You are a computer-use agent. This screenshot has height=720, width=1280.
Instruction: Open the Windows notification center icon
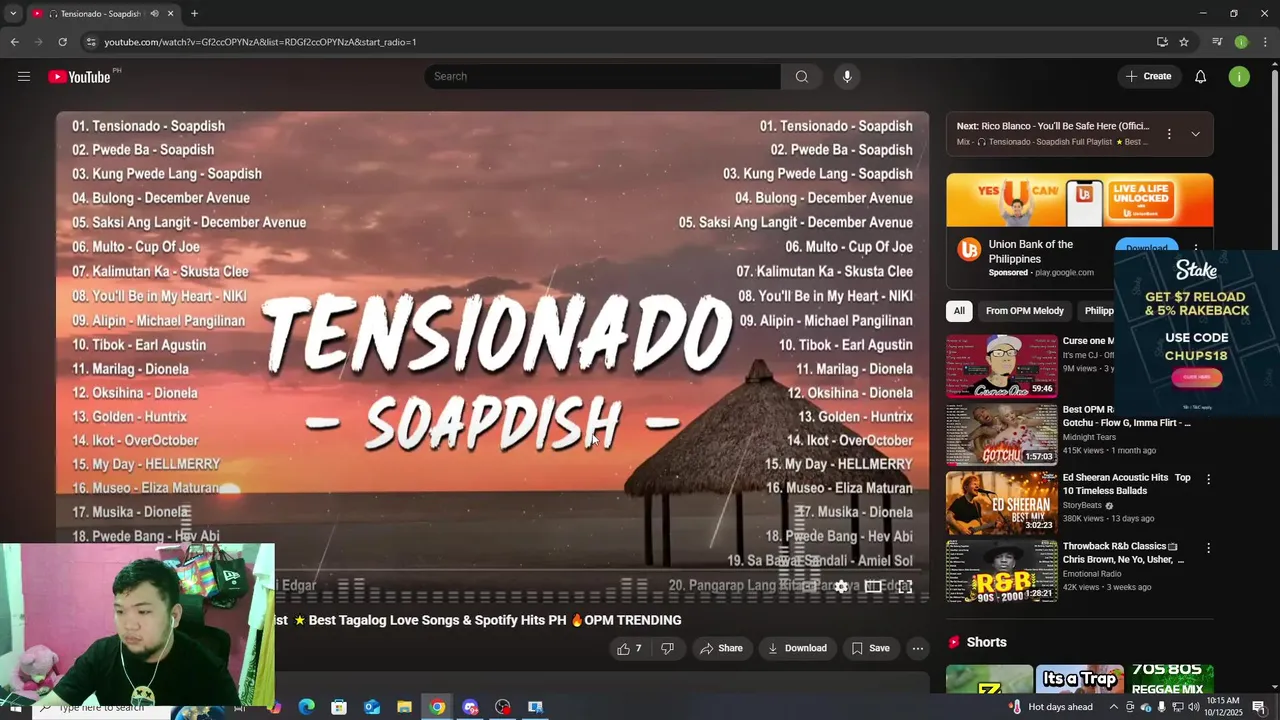point(1259,707)
